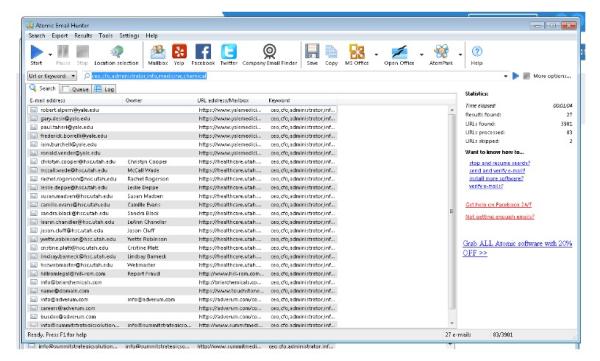
Task: Click envelope icon of robert.alpern@yale.edu row
Action: (34, 110)
